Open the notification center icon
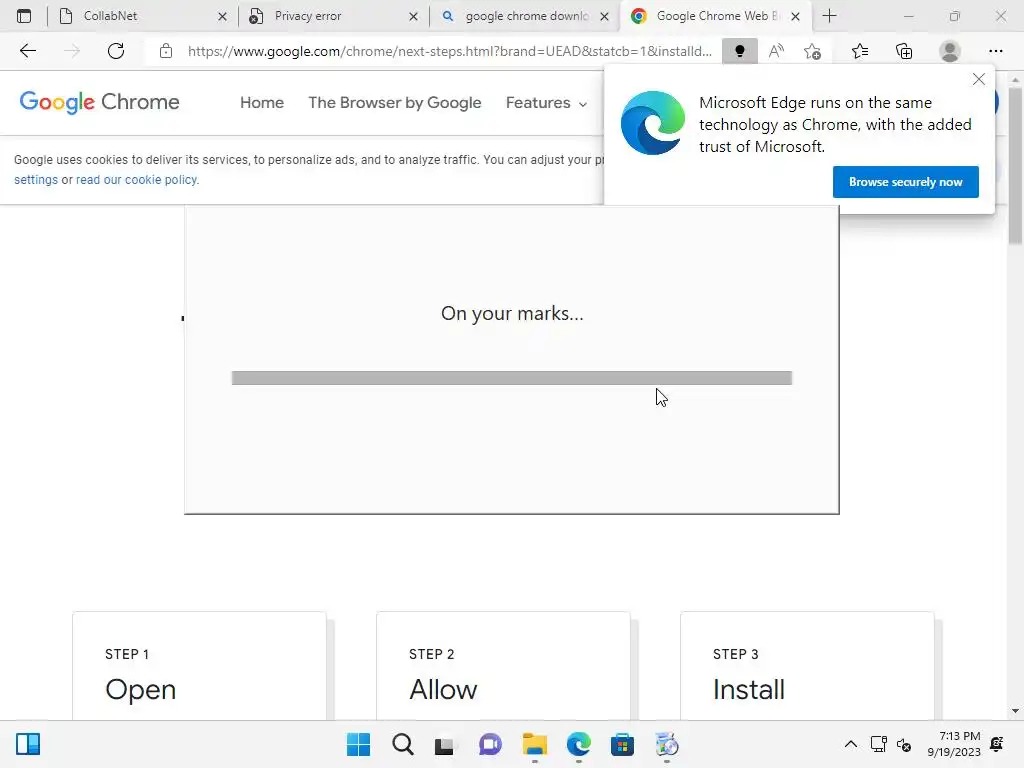Screen dimensions: 1024x768 coord(997,744)
